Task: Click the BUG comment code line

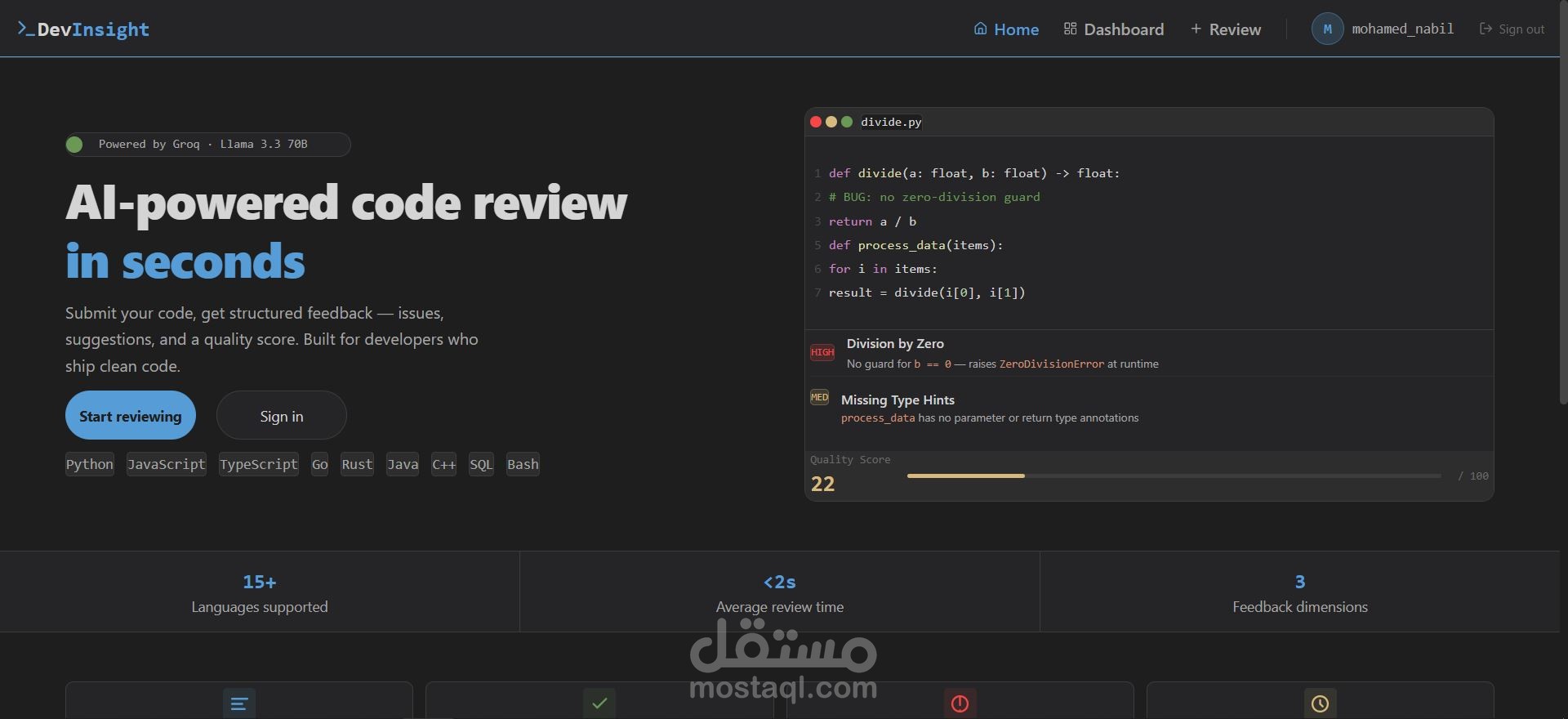Action: pos(934,197)
